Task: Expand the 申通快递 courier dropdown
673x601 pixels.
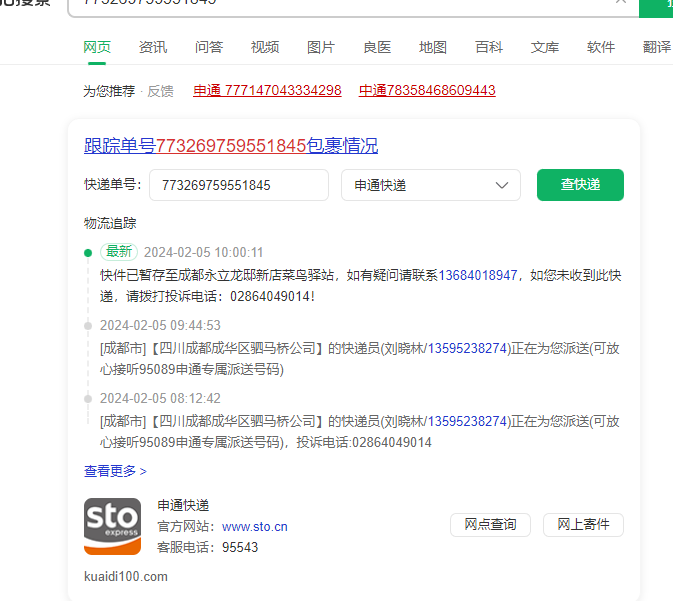Action: point(431,185)
